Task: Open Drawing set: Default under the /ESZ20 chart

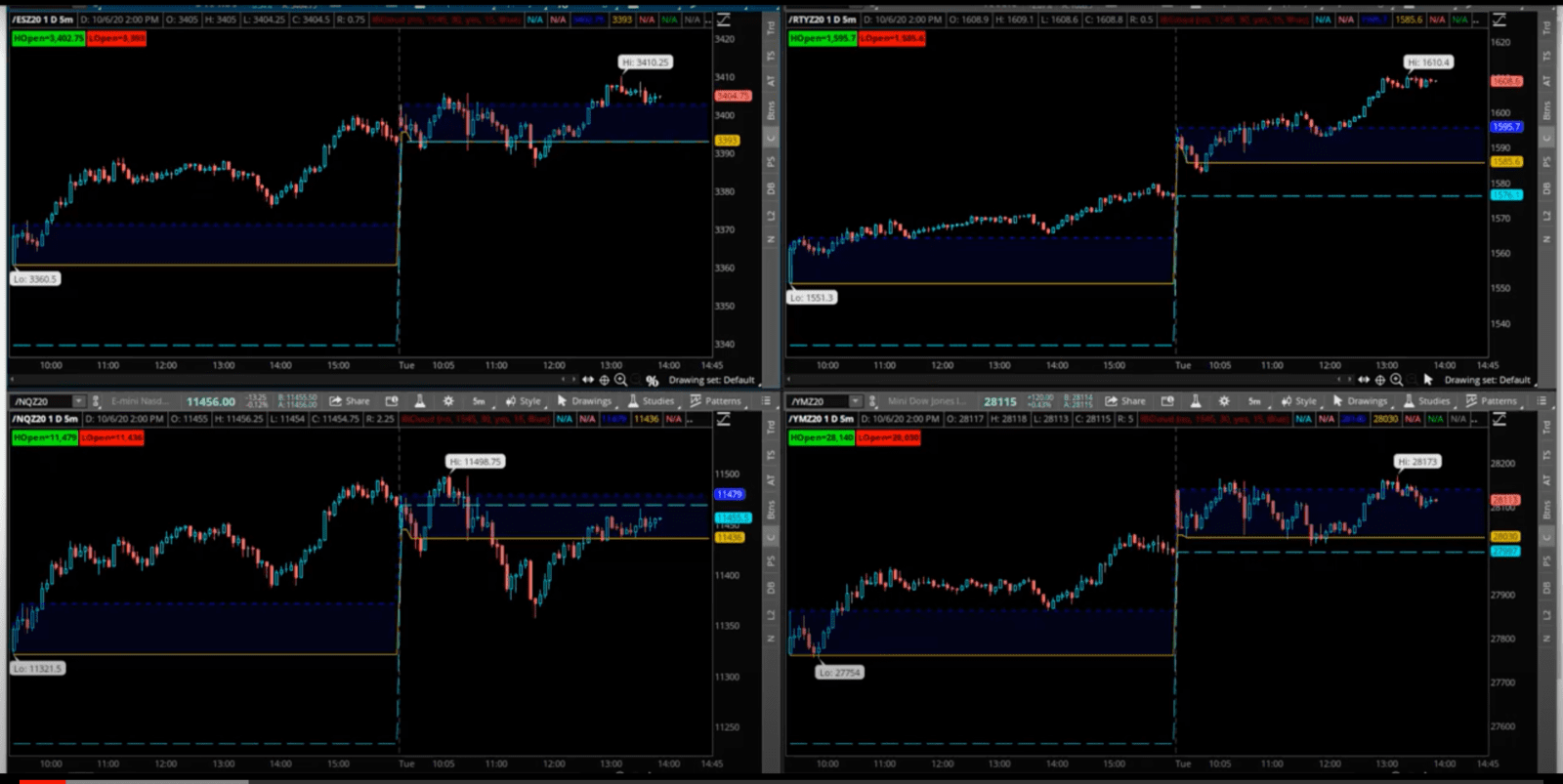Action: (x=711, y=381)
